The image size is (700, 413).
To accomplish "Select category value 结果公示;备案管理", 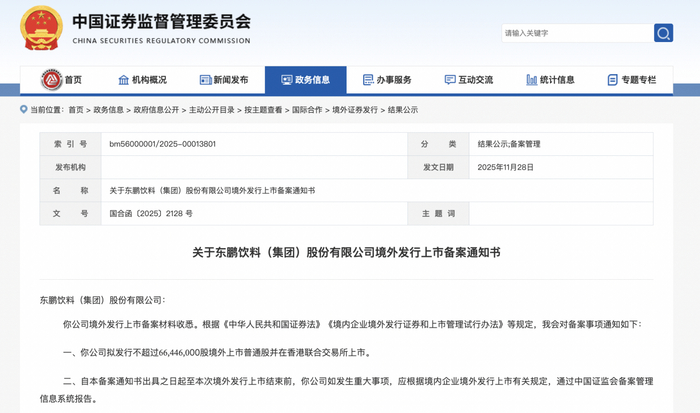I will [509, 144].
